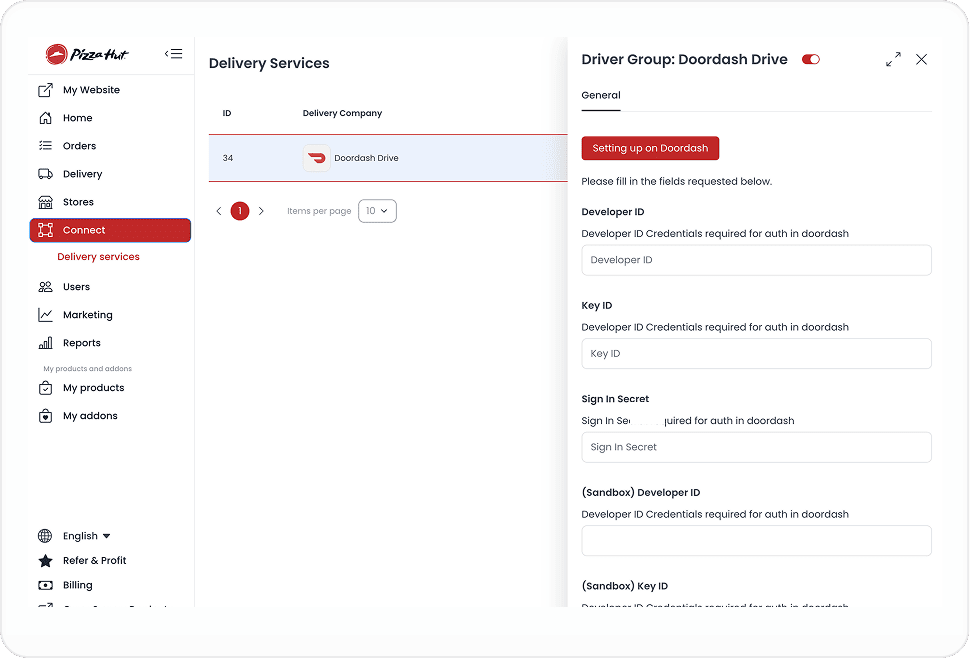Open the Orders menu item
The width and height of the screenshot is (970, 658).
(x=79, y=146)
